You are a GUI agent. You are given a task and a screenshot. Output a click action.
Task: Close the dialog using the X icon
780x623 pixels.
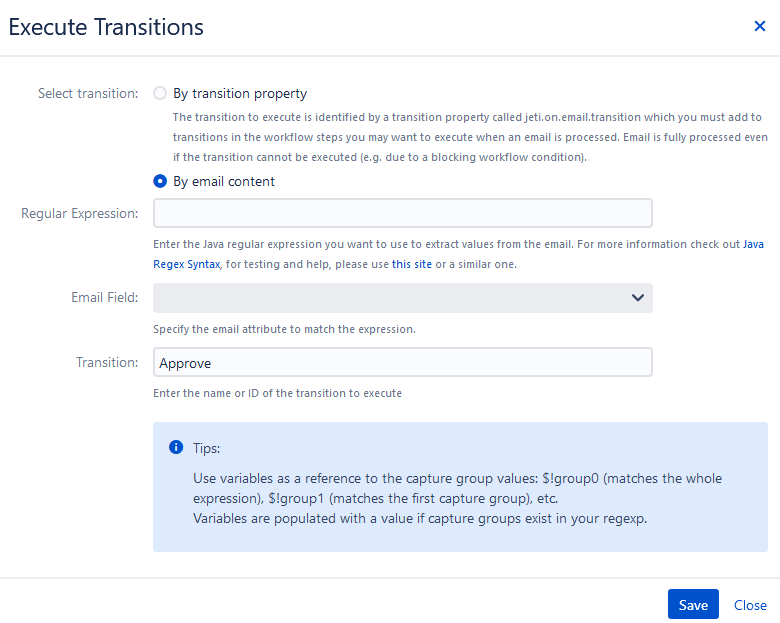[x=760, y=26]
